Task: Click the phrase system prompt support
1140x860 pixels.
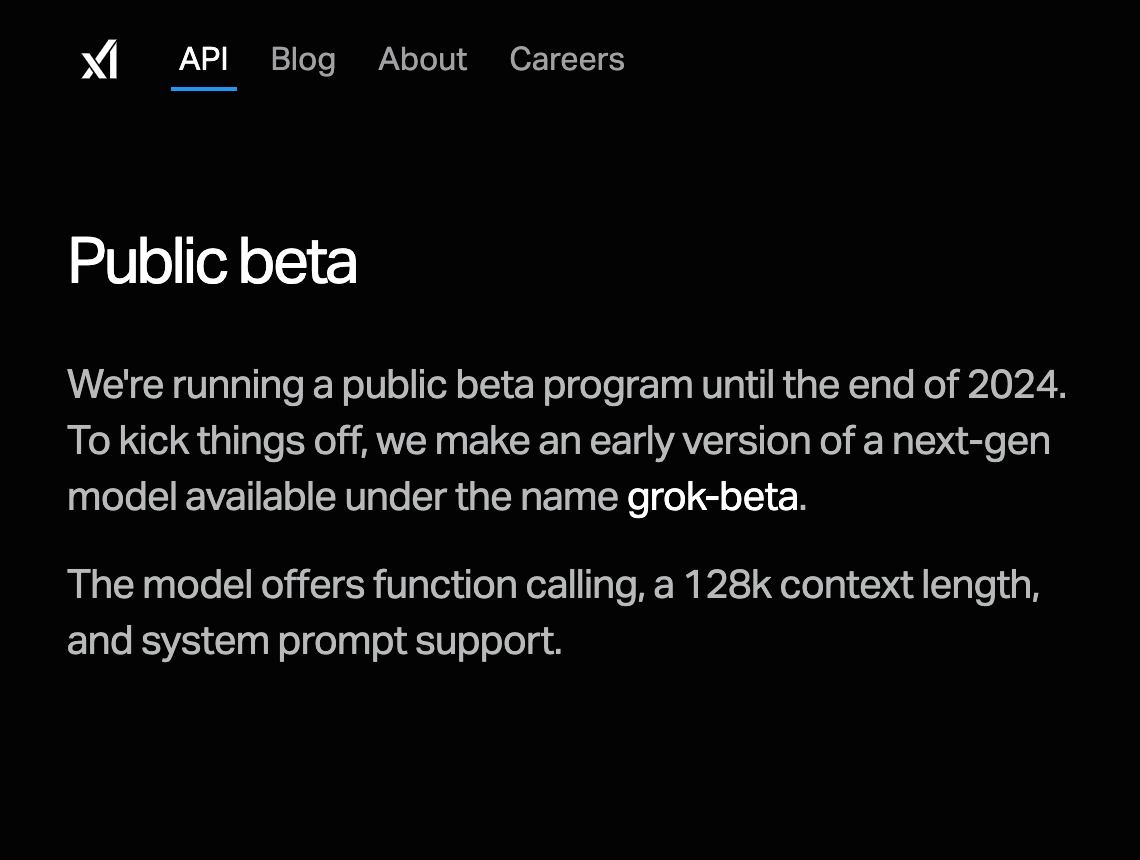Action: [350, 641]
